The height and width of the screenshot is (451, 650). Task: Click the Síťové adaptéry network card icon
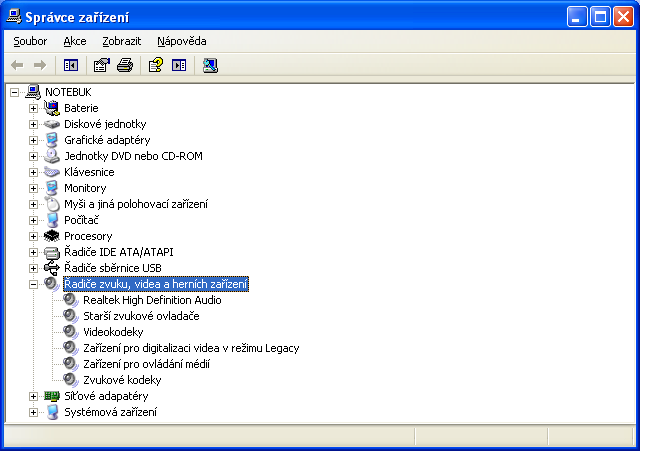[52, 396]
